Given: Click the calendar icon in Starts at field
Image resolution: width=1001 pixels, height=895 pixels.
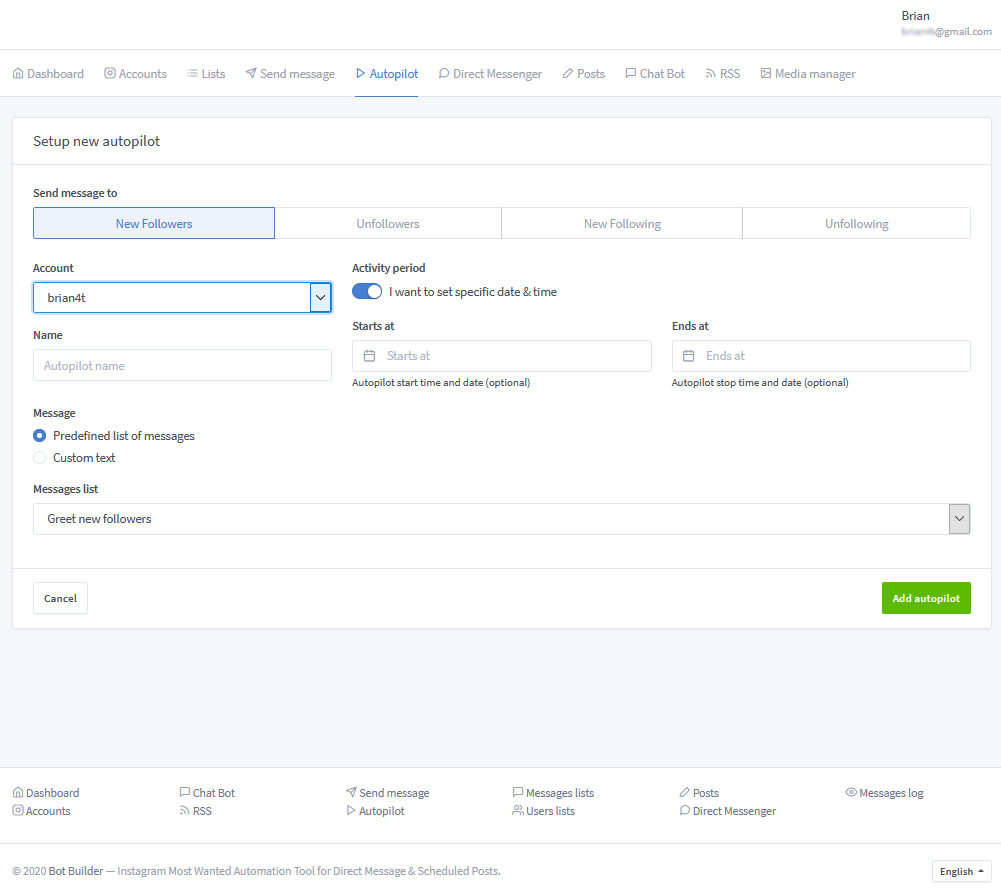Looking at the screenshot, I should (x=369, y=356).
